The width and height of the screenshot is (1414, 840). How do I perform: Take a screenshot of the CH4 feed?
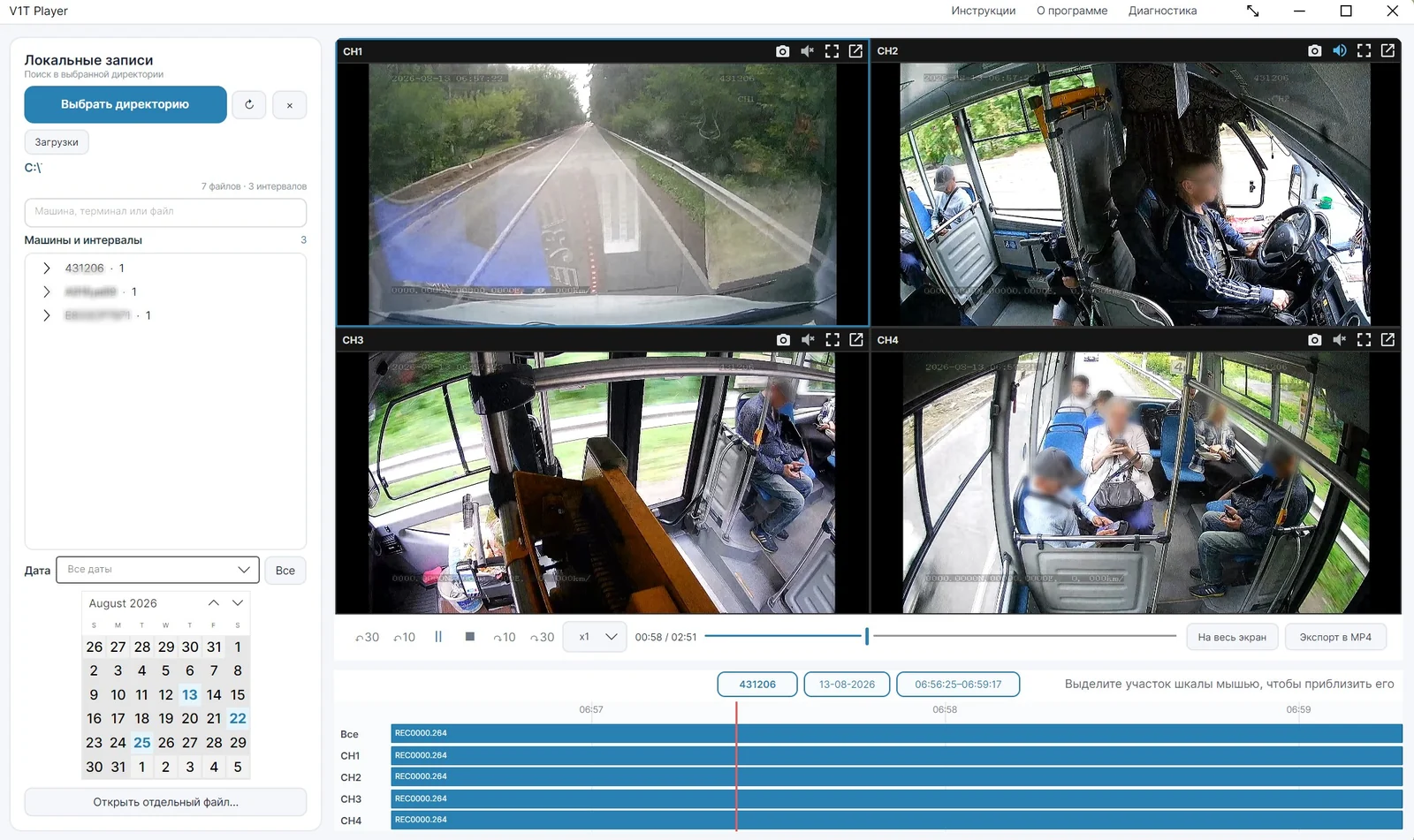1314,340
